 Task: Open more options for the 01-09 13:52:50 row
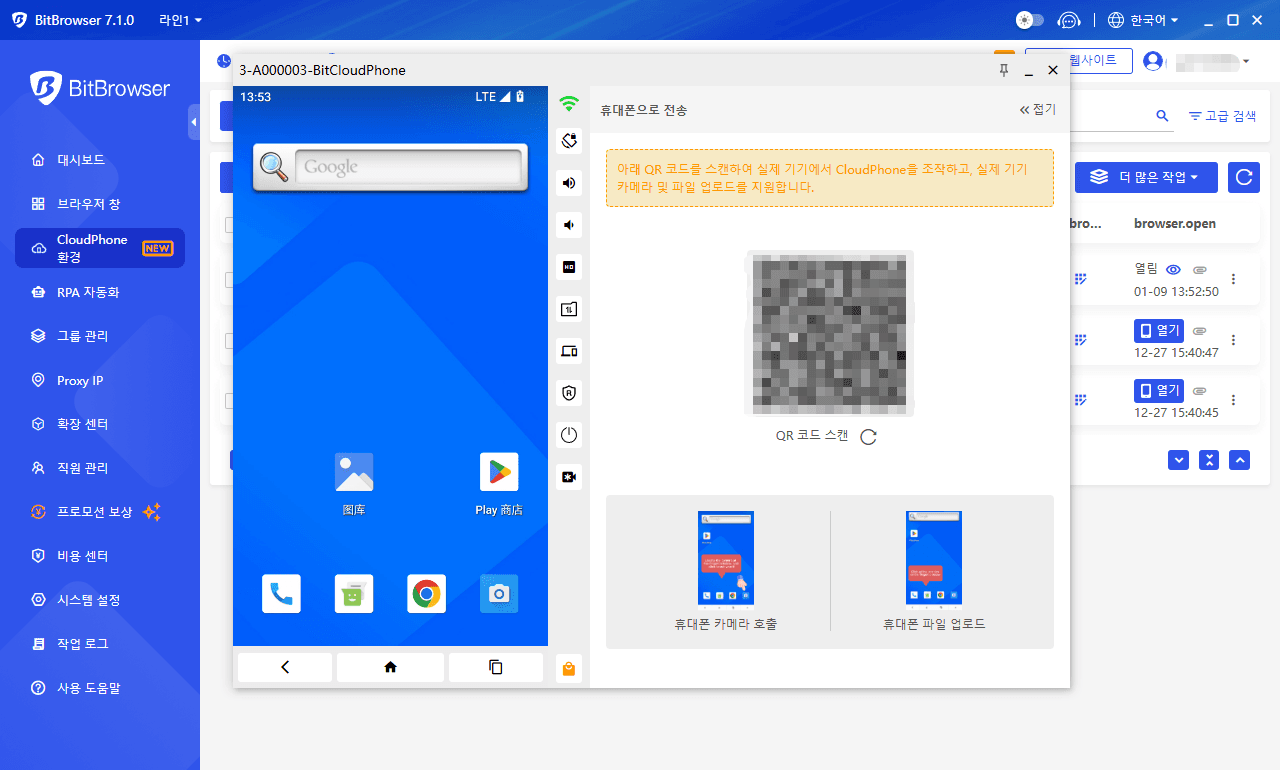pos(1233,279)
